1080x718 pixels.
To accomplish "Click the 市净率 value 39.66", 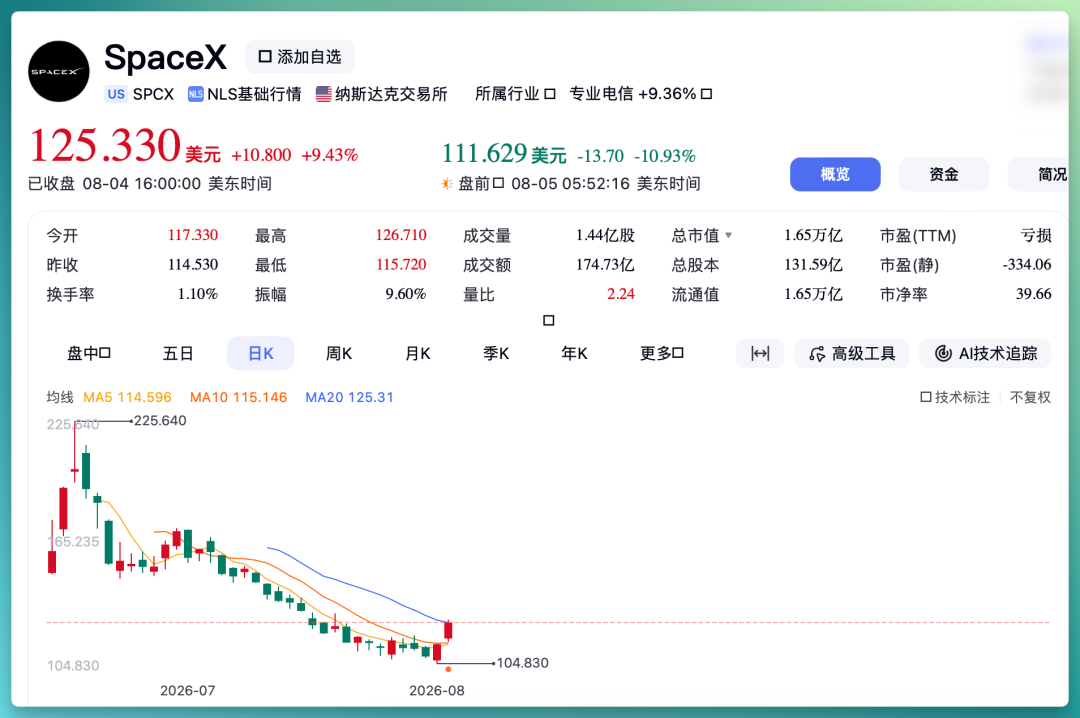I will tap(1034, 294).
